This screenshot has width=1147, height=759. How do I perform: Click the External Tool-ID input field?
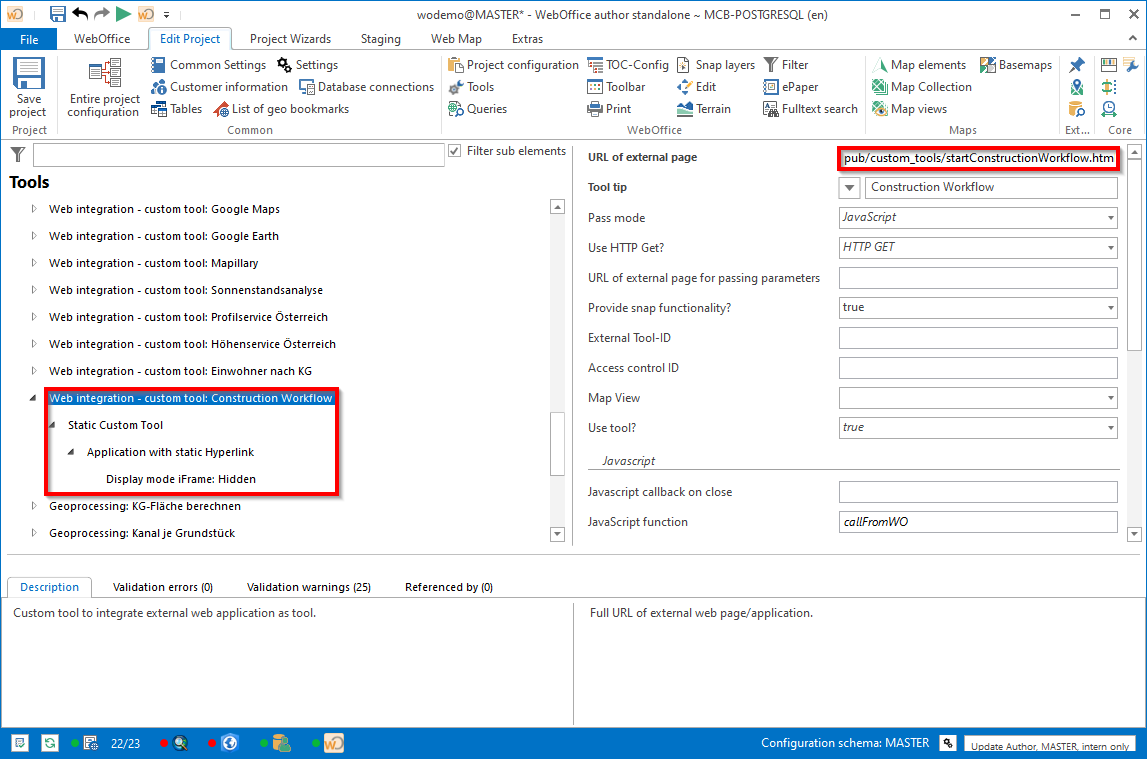(977, 338)
